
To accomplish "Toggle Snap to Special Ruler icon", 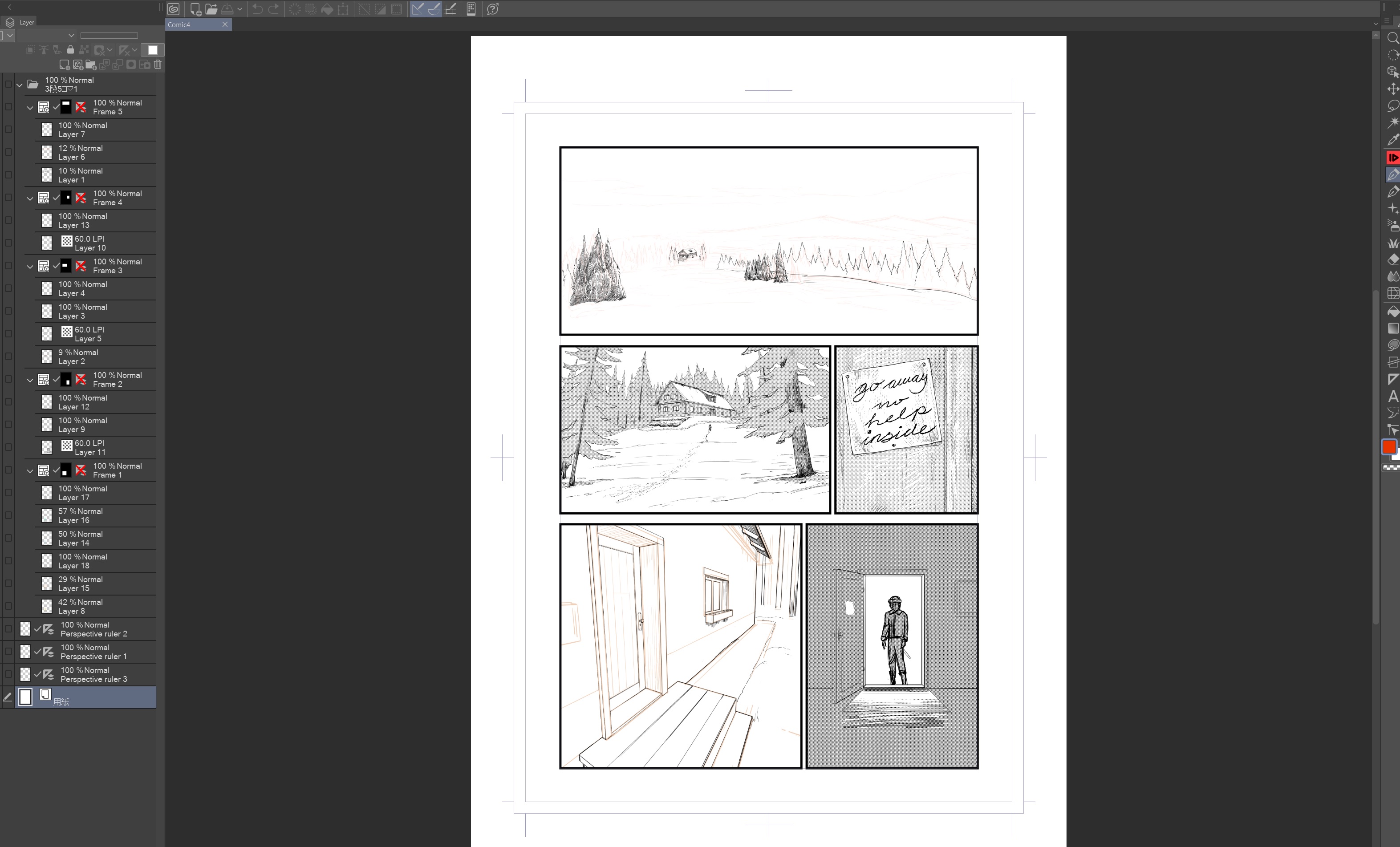I will [434, 9].
